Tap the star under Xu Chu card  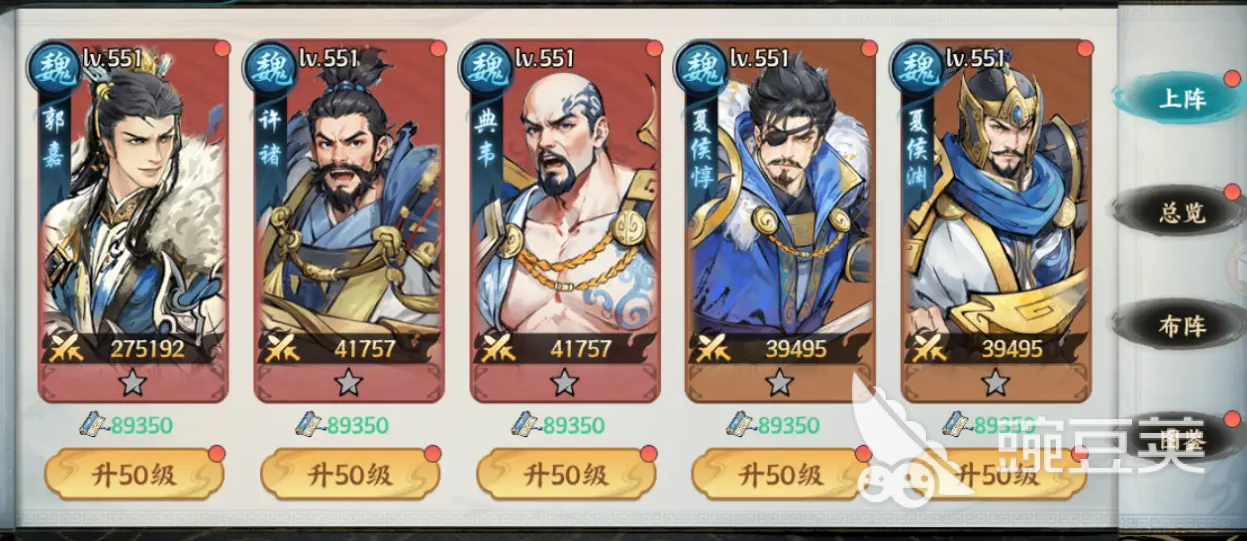348,381
